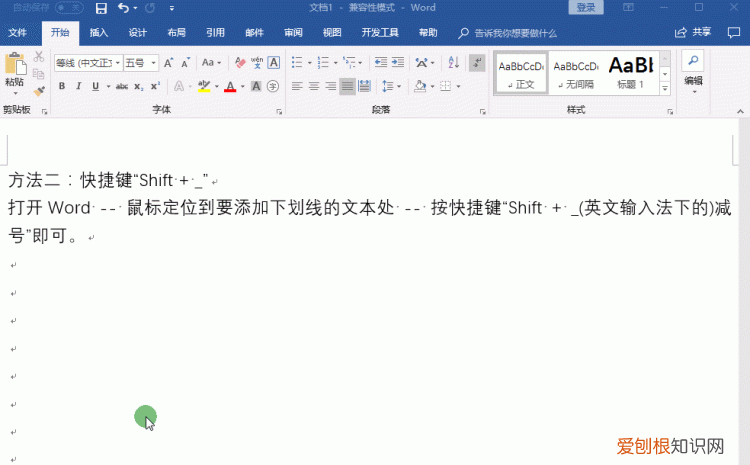Sort the text with the A-Z icon
This screenshot has height=465, width=750.
pyautogui.click(x=453, y=63)
